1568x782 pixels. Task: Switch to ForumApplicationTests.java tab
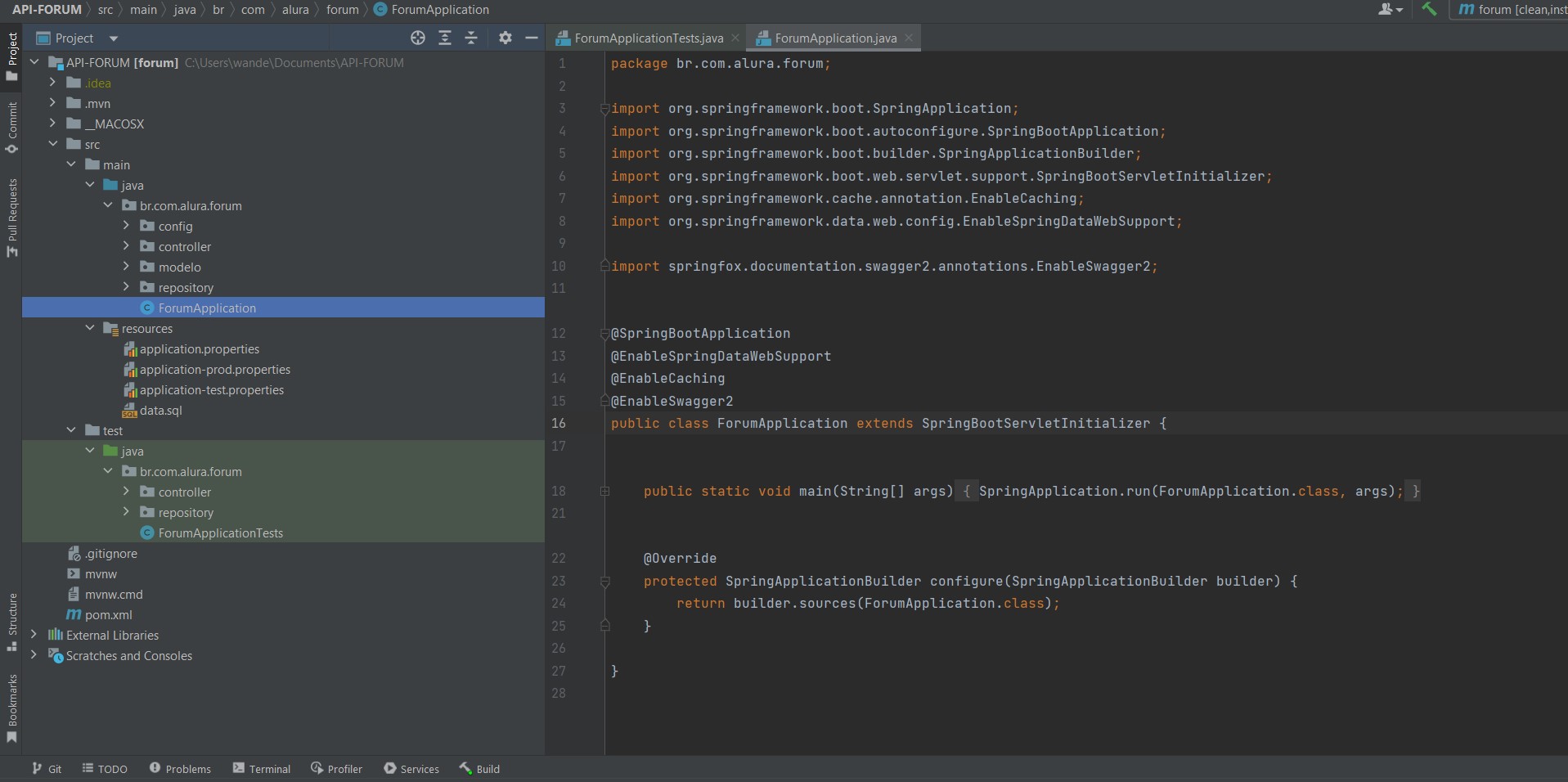(648, 38)
